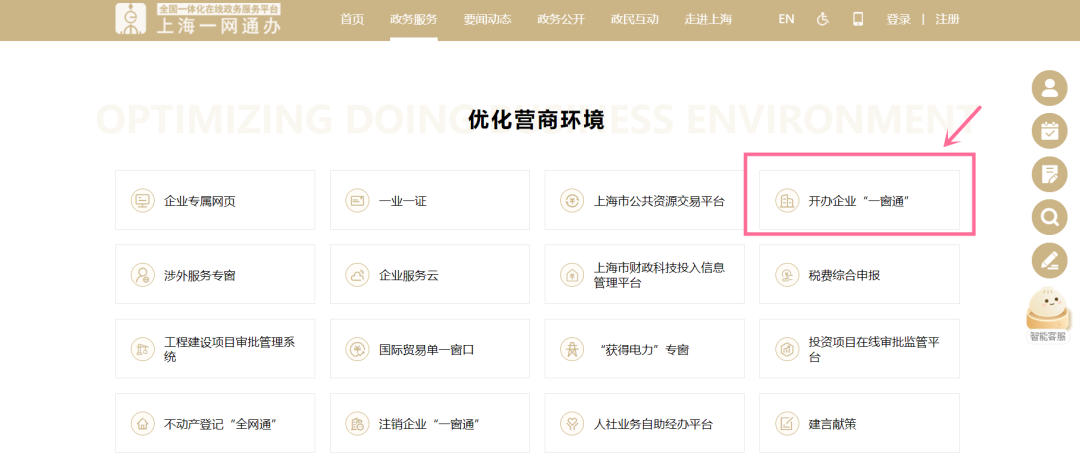Click the pencil feedback sidebar icon

(1049, 260)
